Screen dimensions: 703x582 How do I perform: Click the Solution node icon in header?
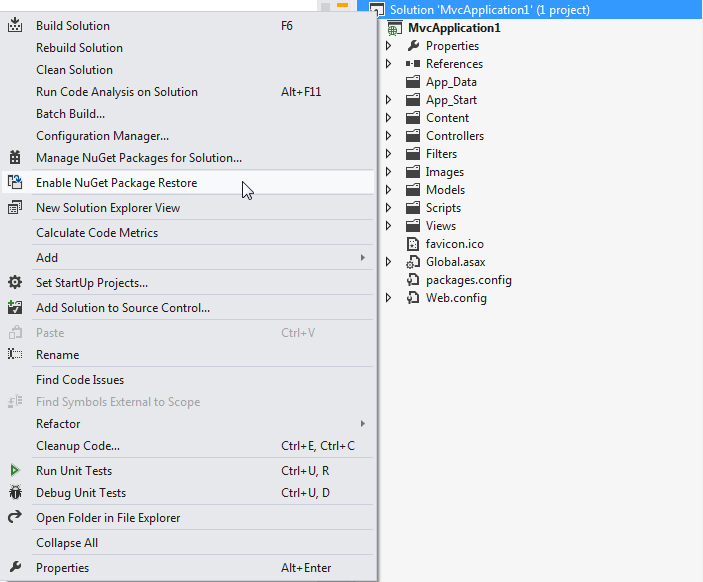click(377, 9)
